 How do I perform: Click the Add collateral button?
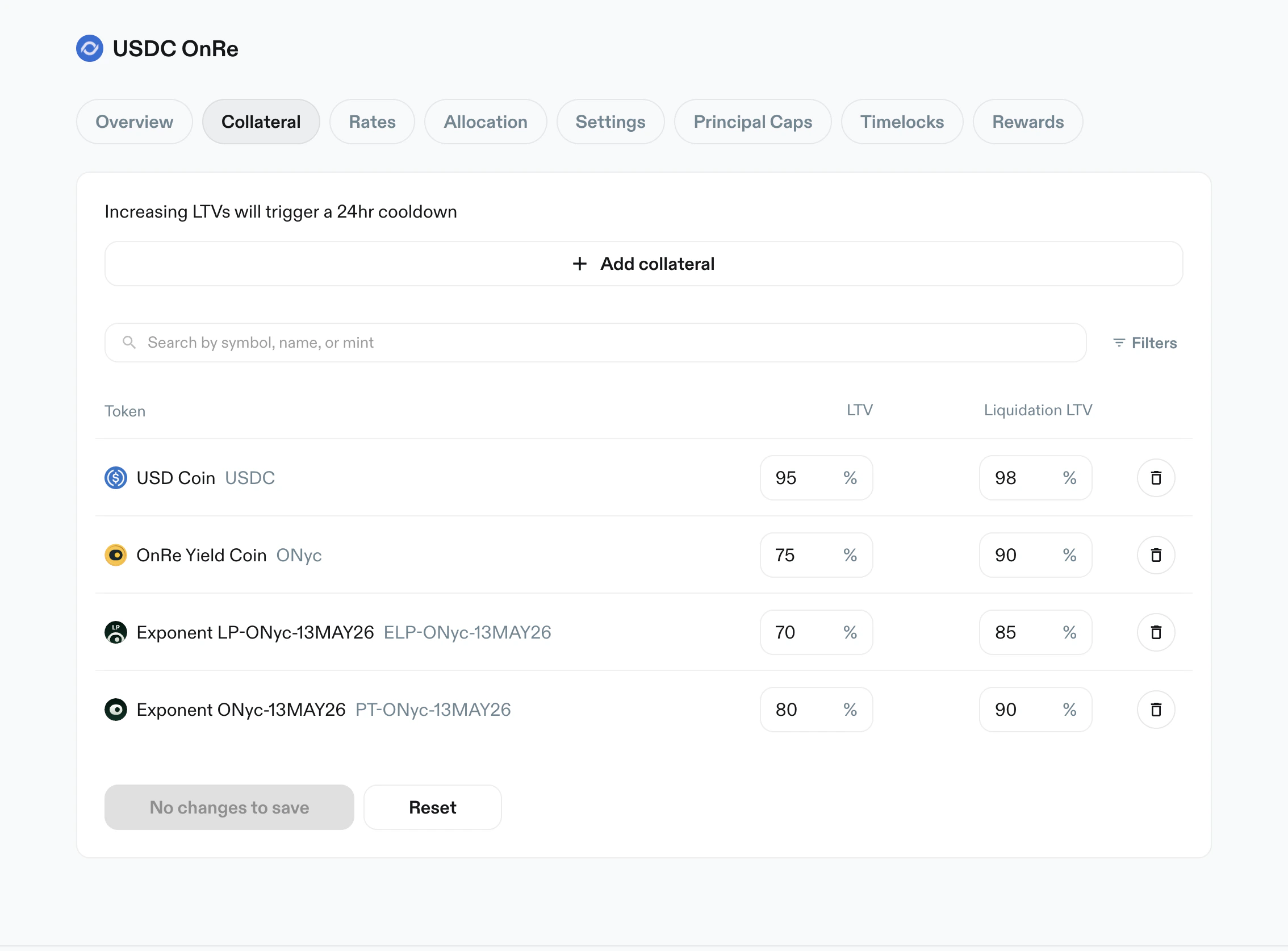click(x=643, y=264)
